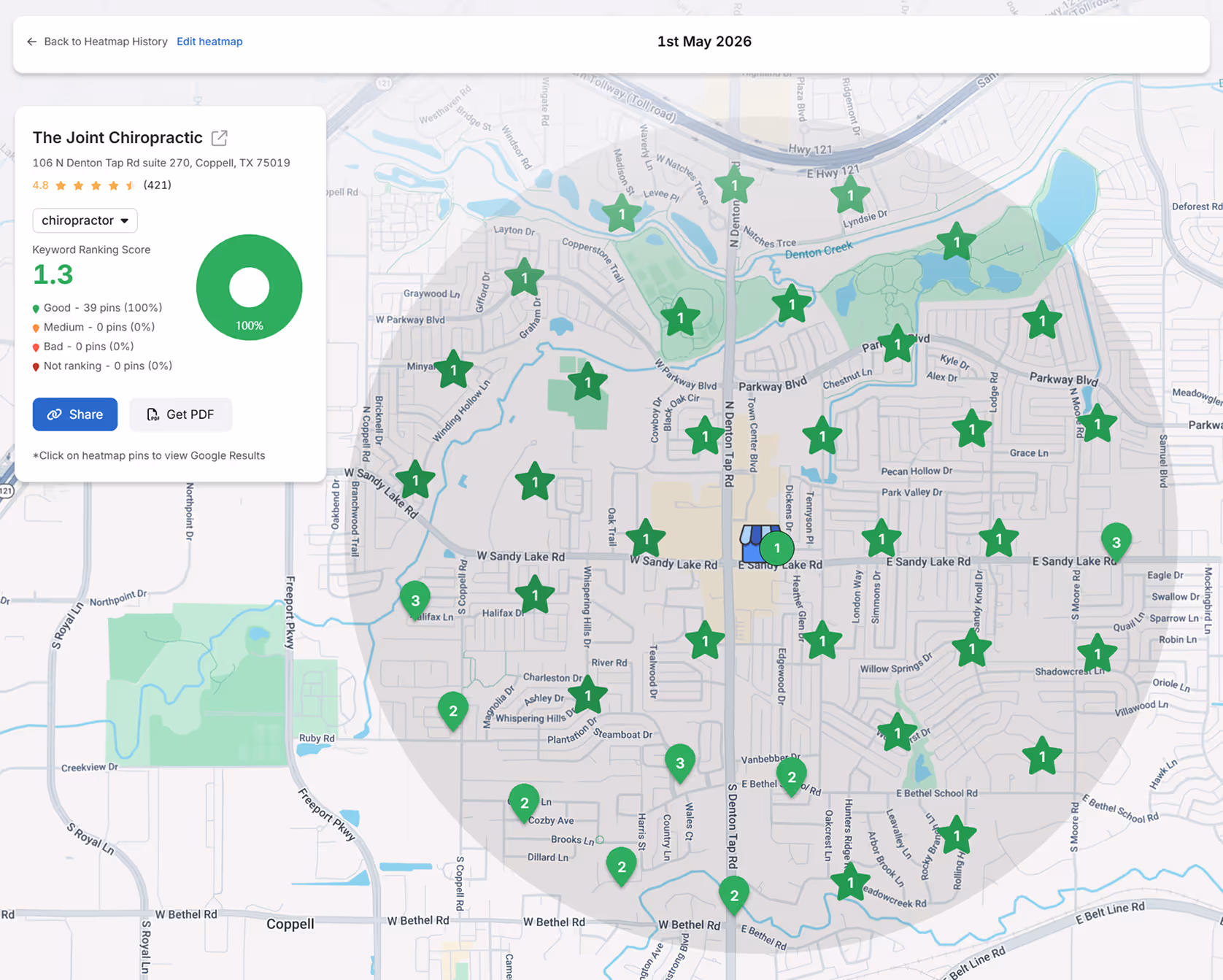Click the Coppell city label on map

[290, 924]
